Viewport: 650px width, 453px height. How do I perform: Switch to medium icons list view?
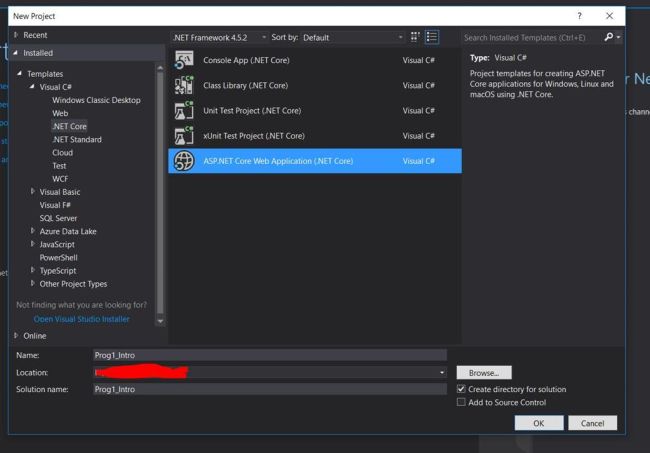[x=432, y=37]
